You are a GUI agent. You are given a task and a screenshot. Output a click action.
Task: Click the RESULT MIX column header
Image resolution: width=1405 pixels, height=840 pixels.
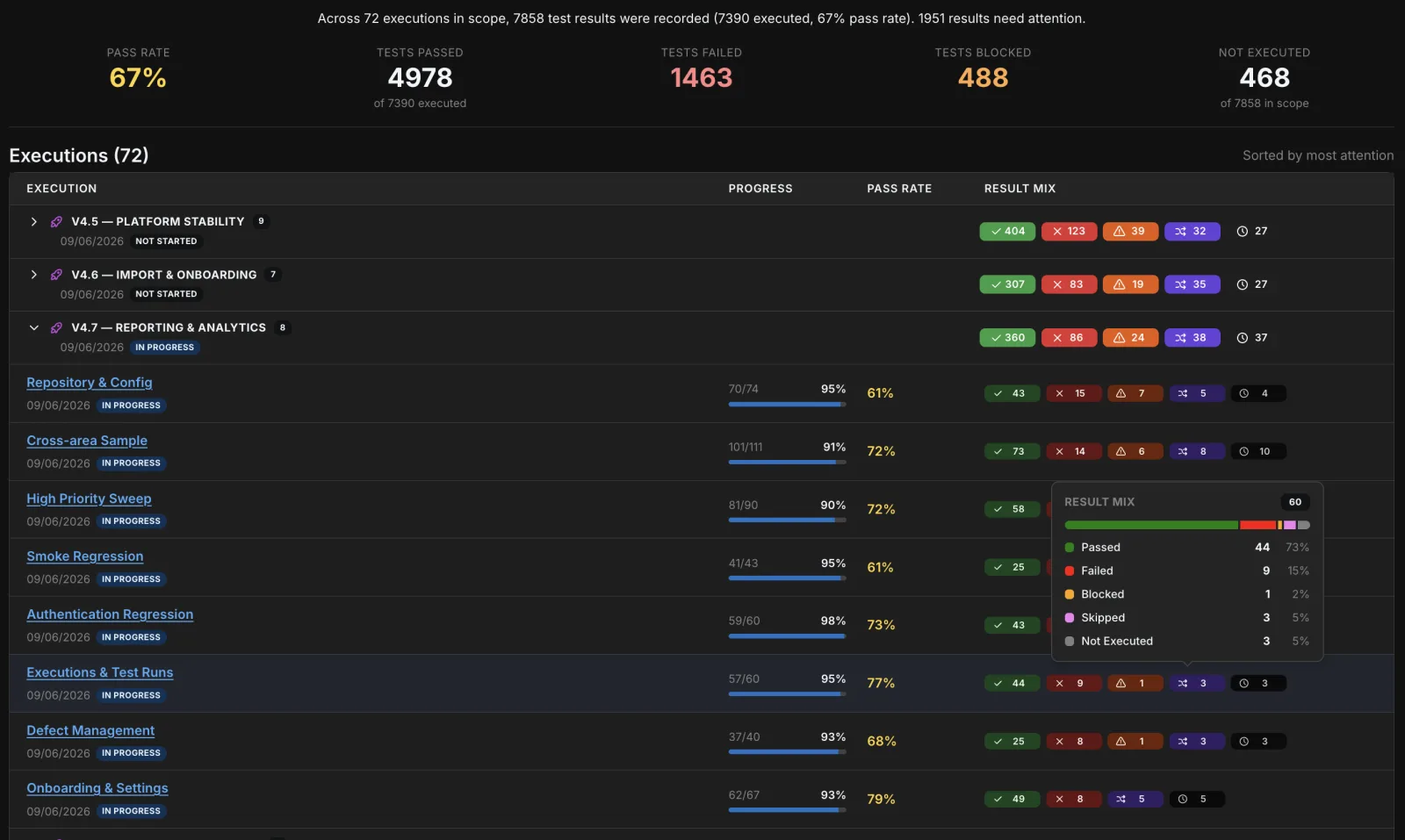pos(1020,189)
